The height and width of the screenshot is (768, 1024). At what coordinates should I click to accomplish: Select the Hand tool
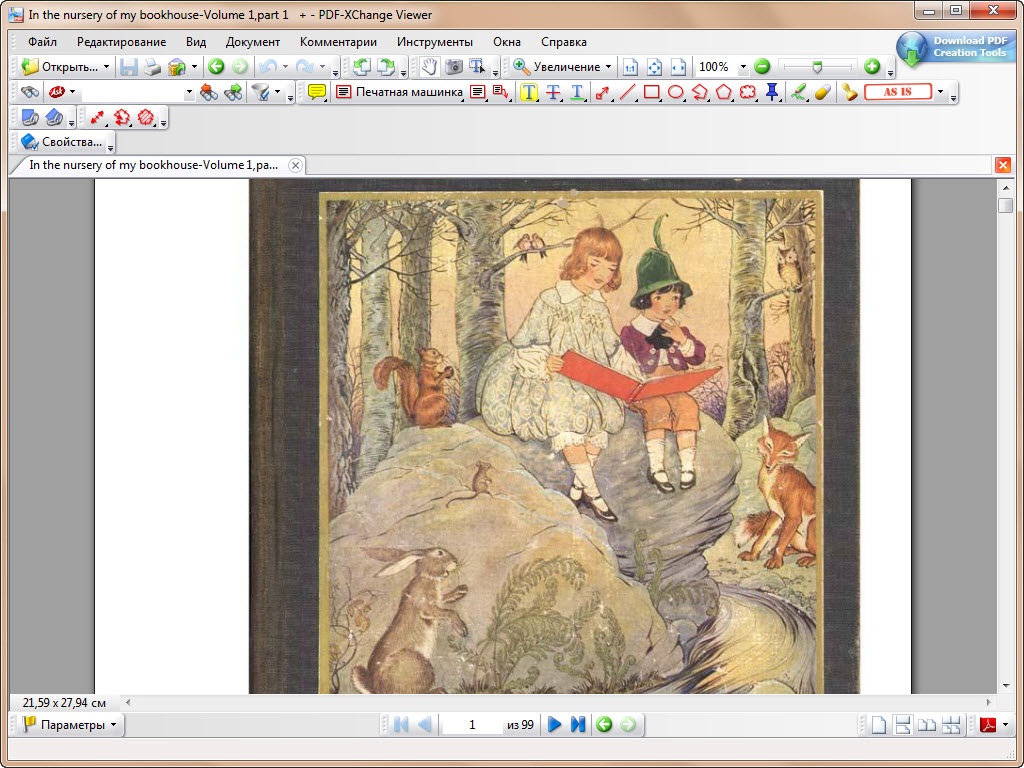[430, 66]
